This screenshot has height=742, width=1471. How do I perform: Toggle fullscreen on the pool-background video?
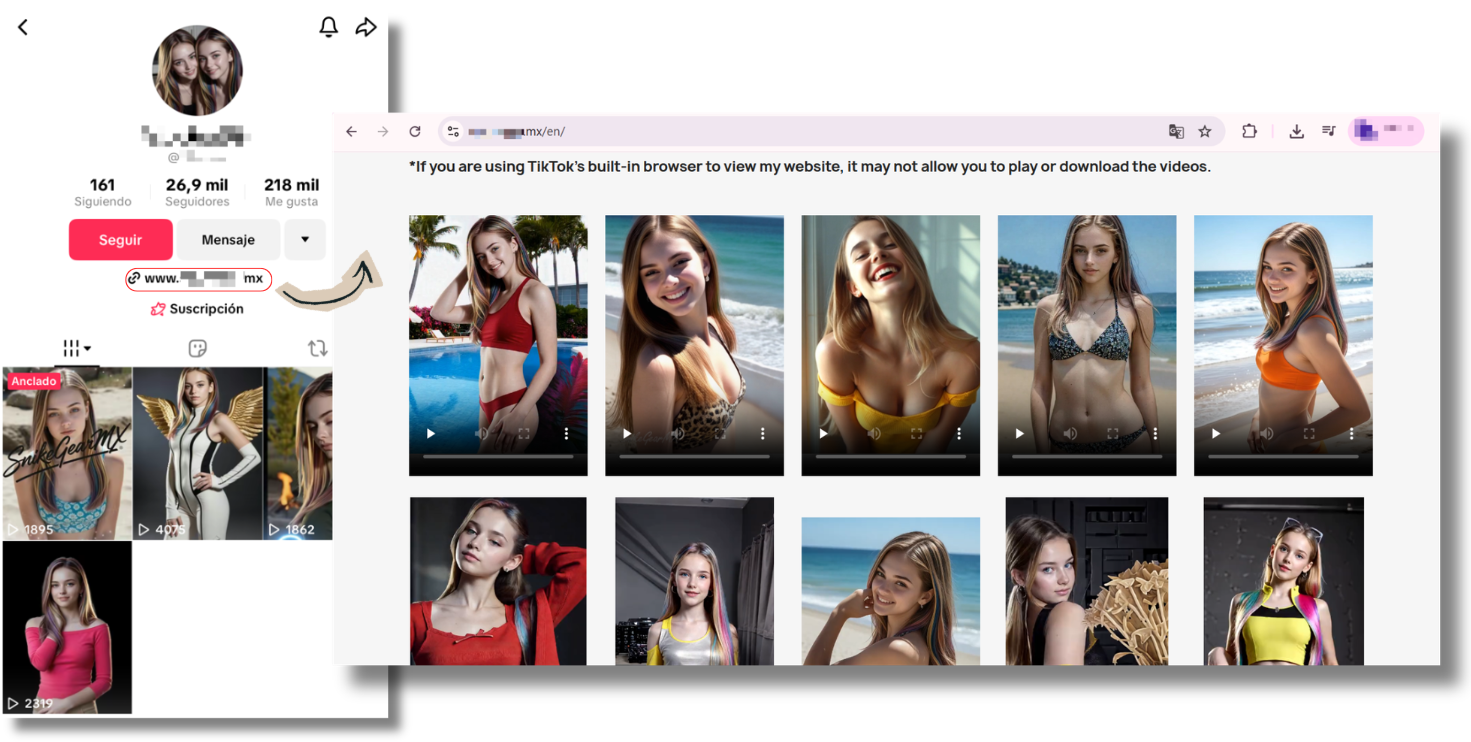pos(524,434)
